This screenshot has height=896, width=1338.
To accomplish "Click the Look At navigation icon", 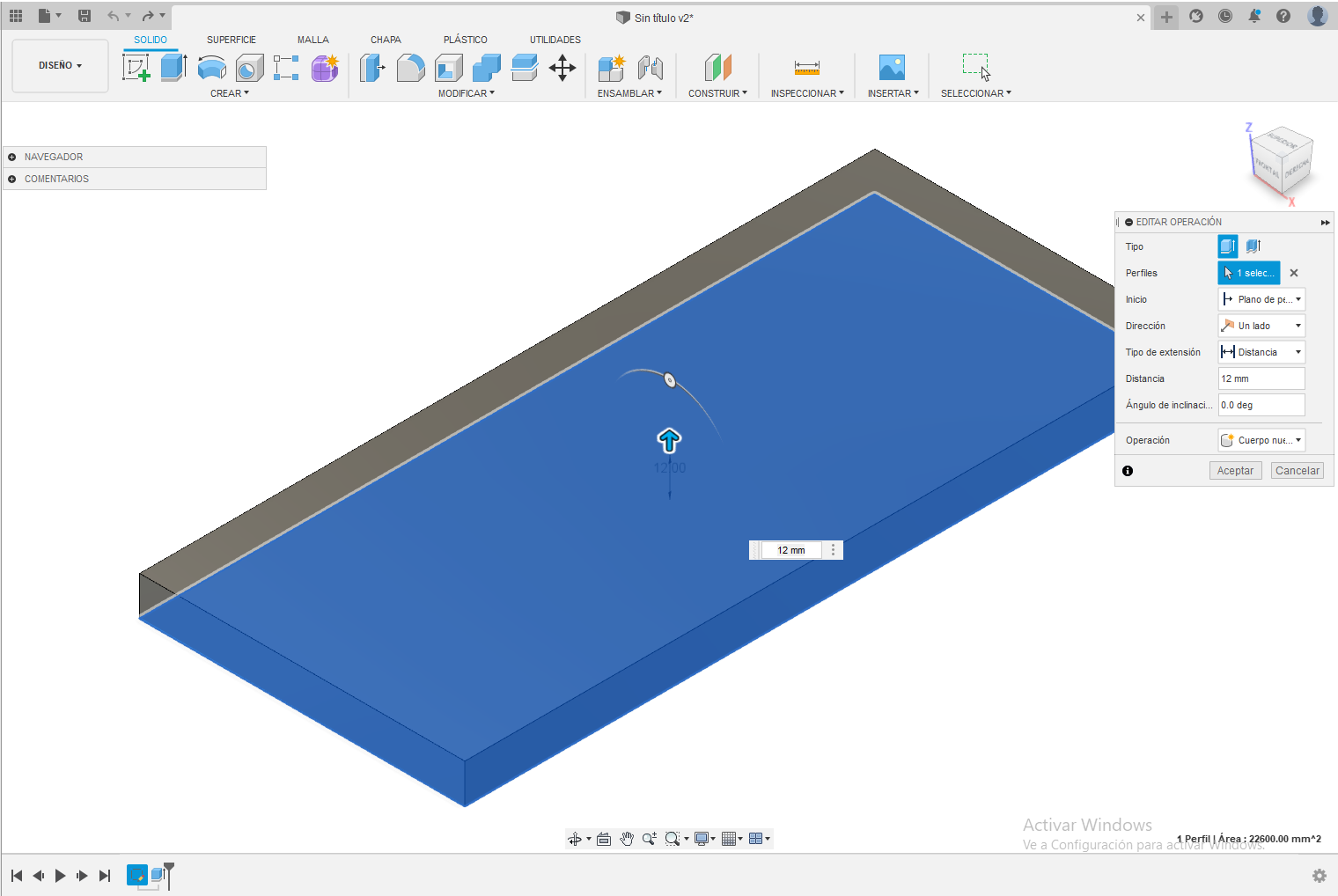I will 604,839.
